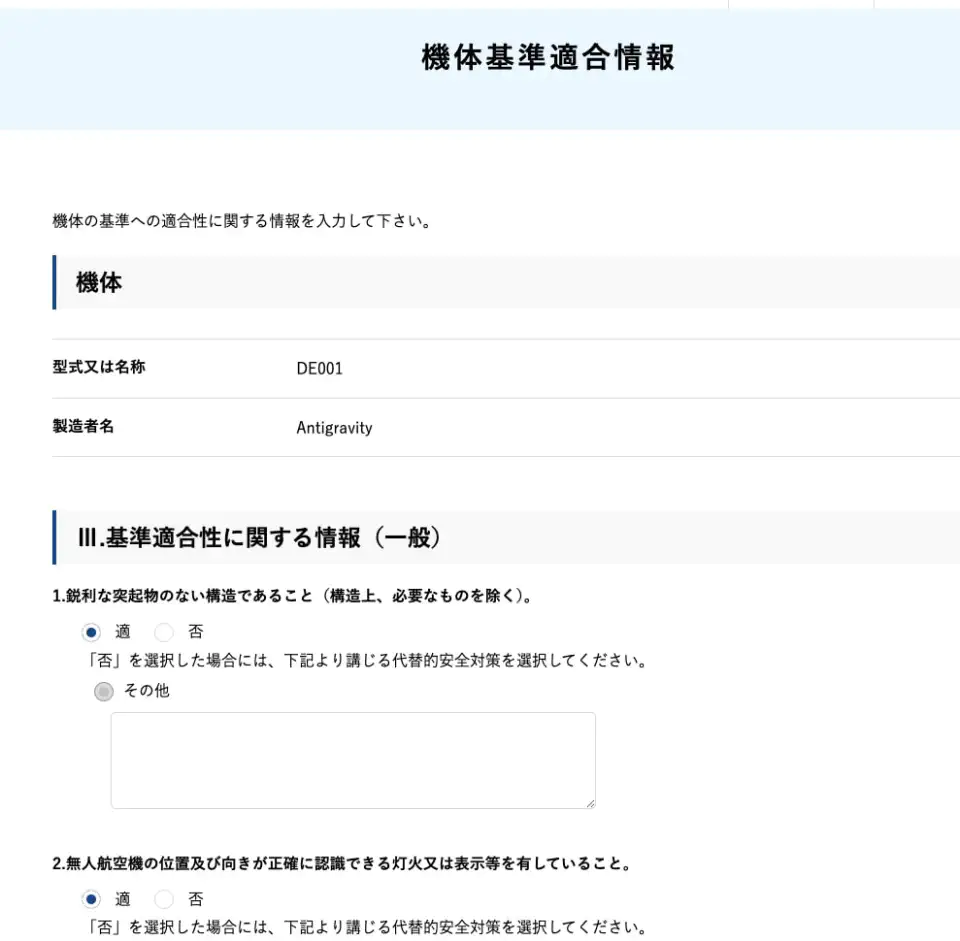Click the その他 description text area
Viewport: 960px width, 941px height.
[x=352, y=759]
